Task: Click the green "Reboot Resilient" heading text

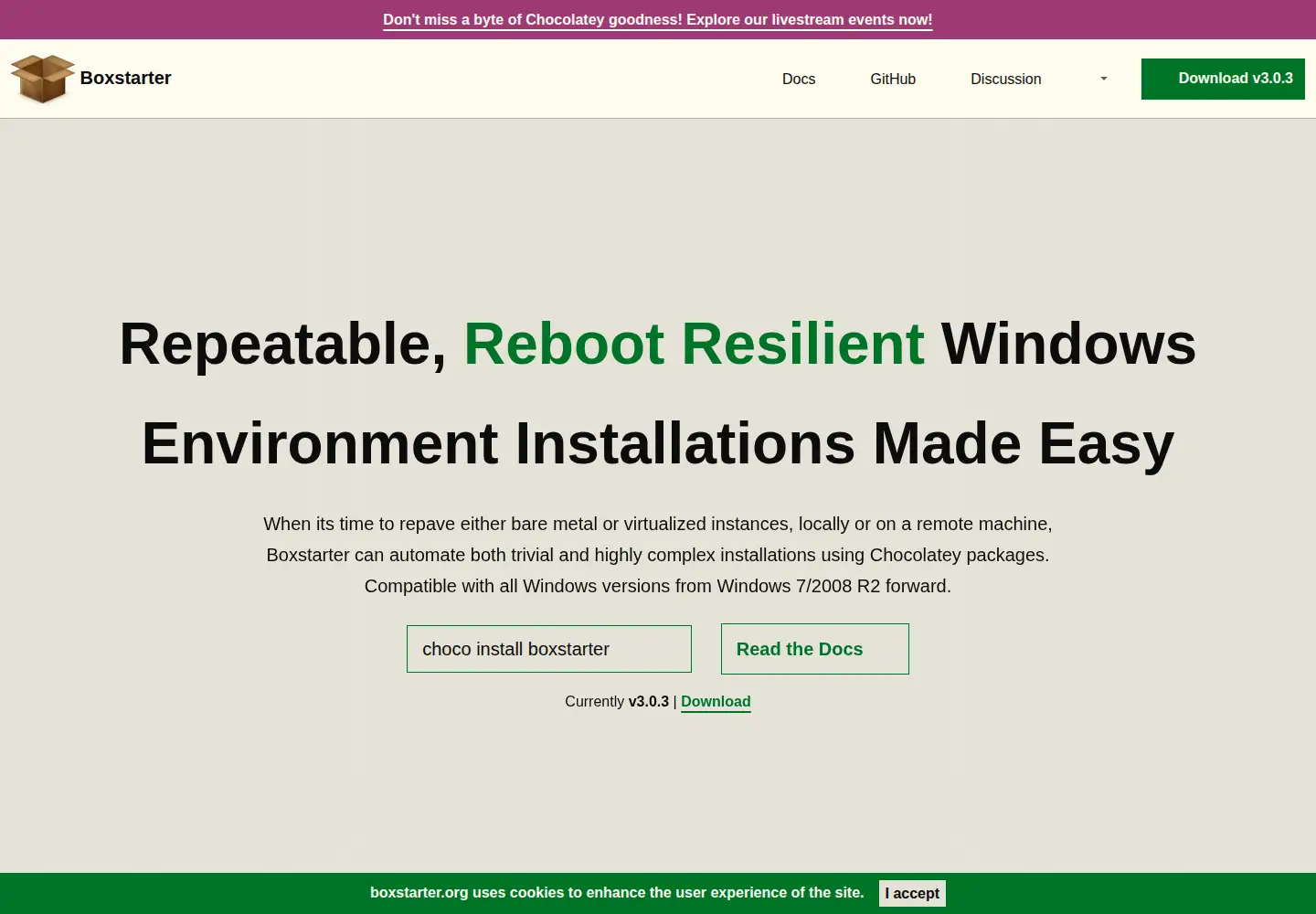Action: click(x=695, y=345)
